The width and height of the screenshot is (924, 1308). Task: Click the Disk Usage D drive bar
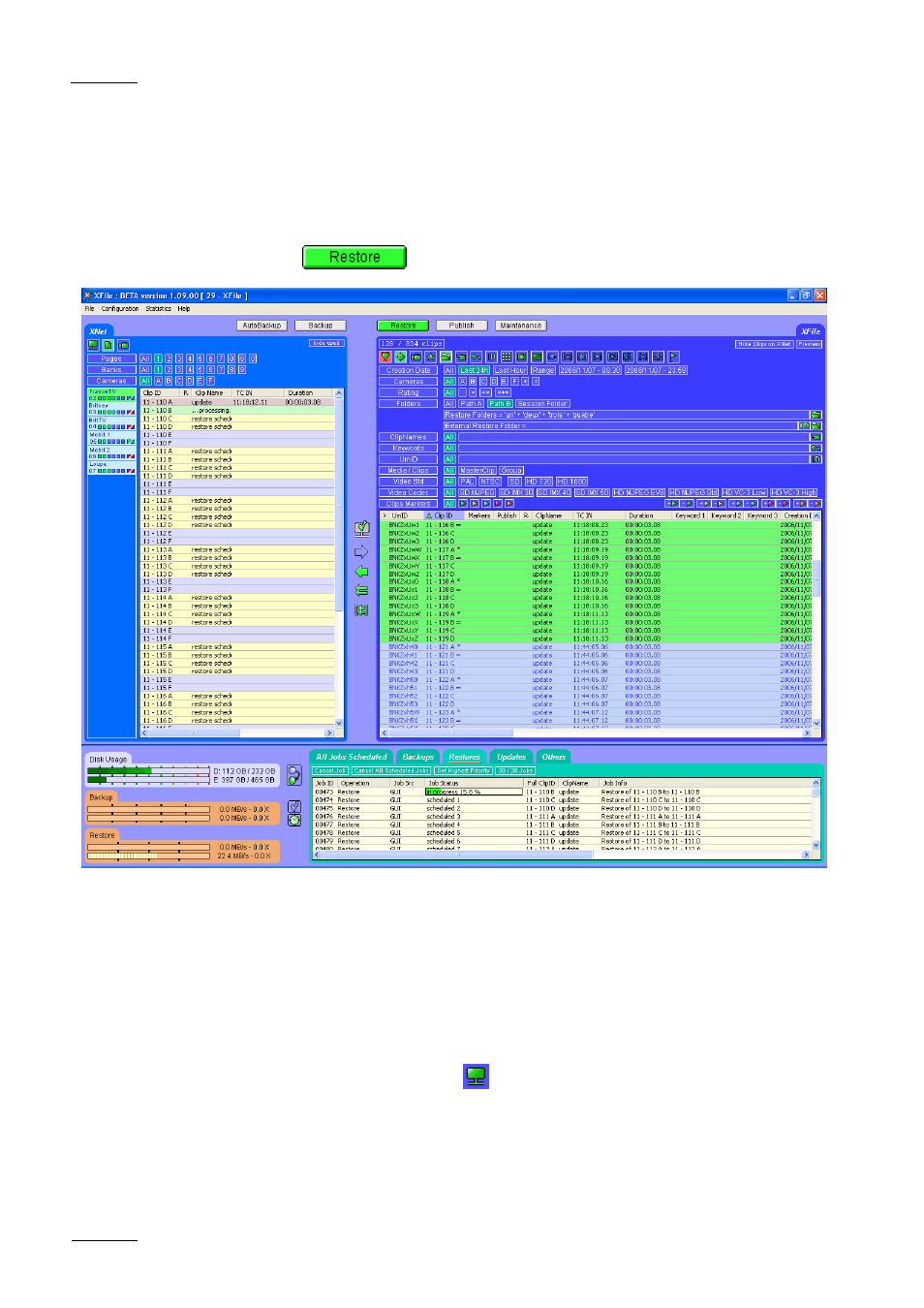coord(148,771)
